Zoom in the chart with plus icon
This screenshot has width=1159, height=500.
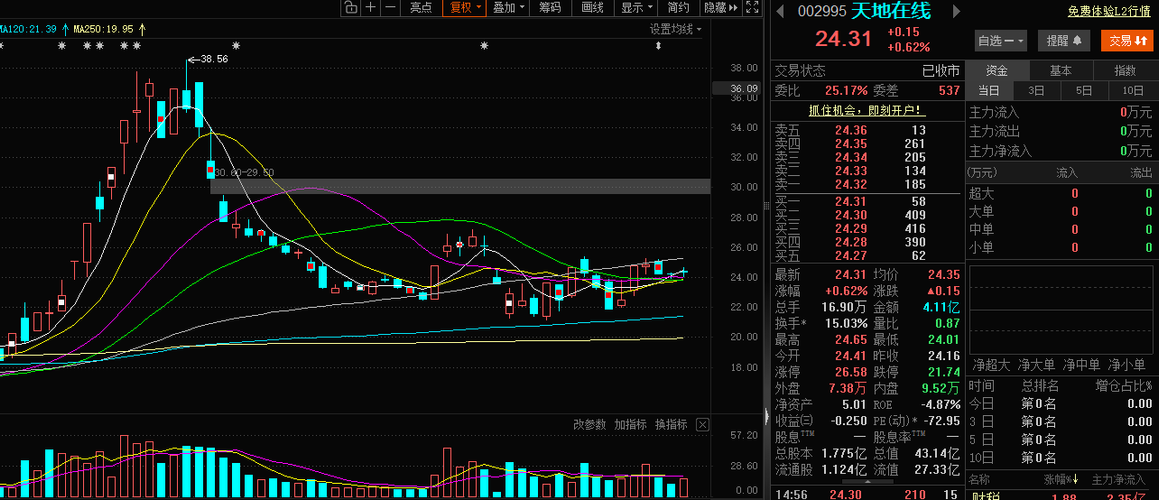[370, 7]
